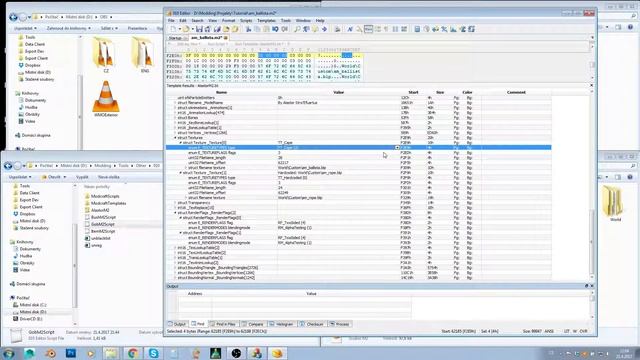Open Google Chrome from the taskbar
The image size is (640, 360).
click(x=132, y=353)
